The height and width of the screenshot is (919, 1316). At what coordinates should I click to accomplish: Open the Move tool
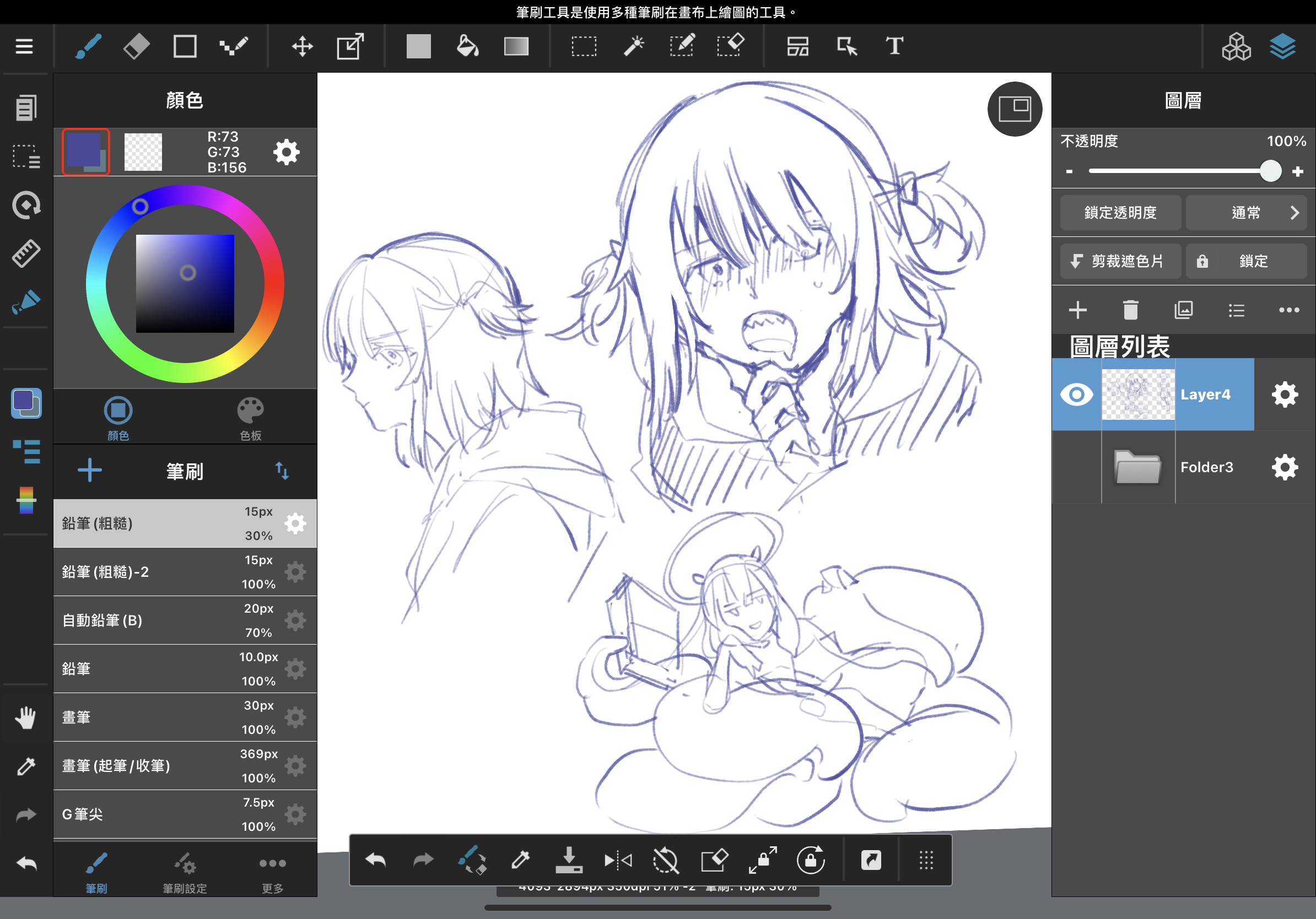pyautogui.click(x=302, y=46)
